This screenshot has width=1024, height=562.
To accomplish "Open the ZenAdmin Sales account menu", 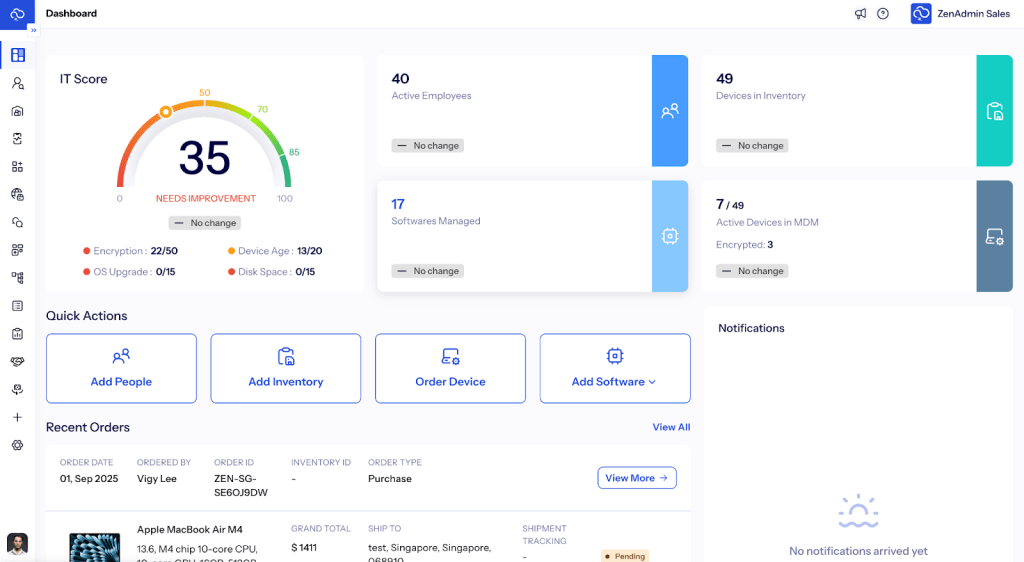I will [x=960, y=14].
